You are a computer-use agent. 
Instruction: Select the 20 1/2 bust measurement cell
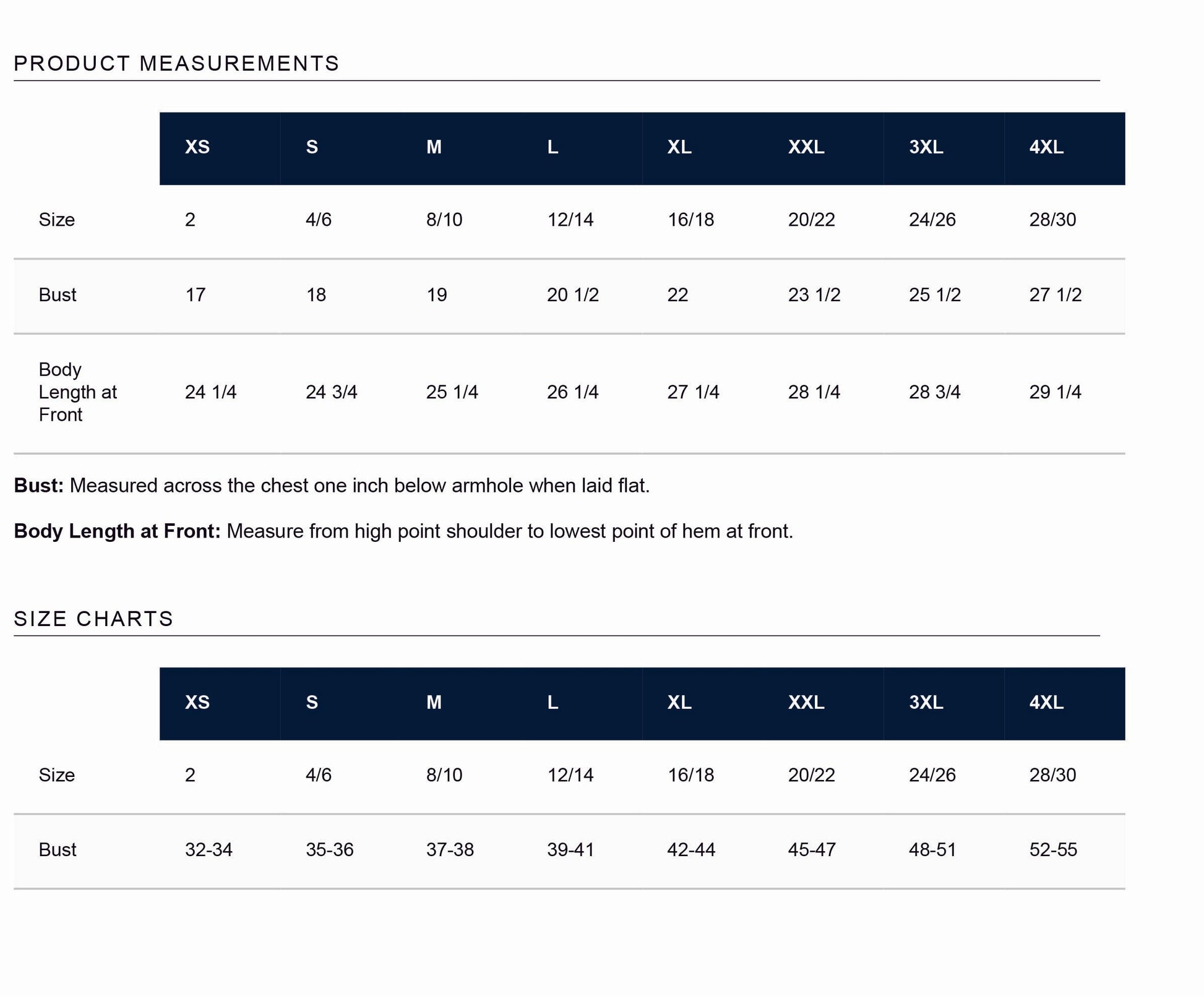572,295
